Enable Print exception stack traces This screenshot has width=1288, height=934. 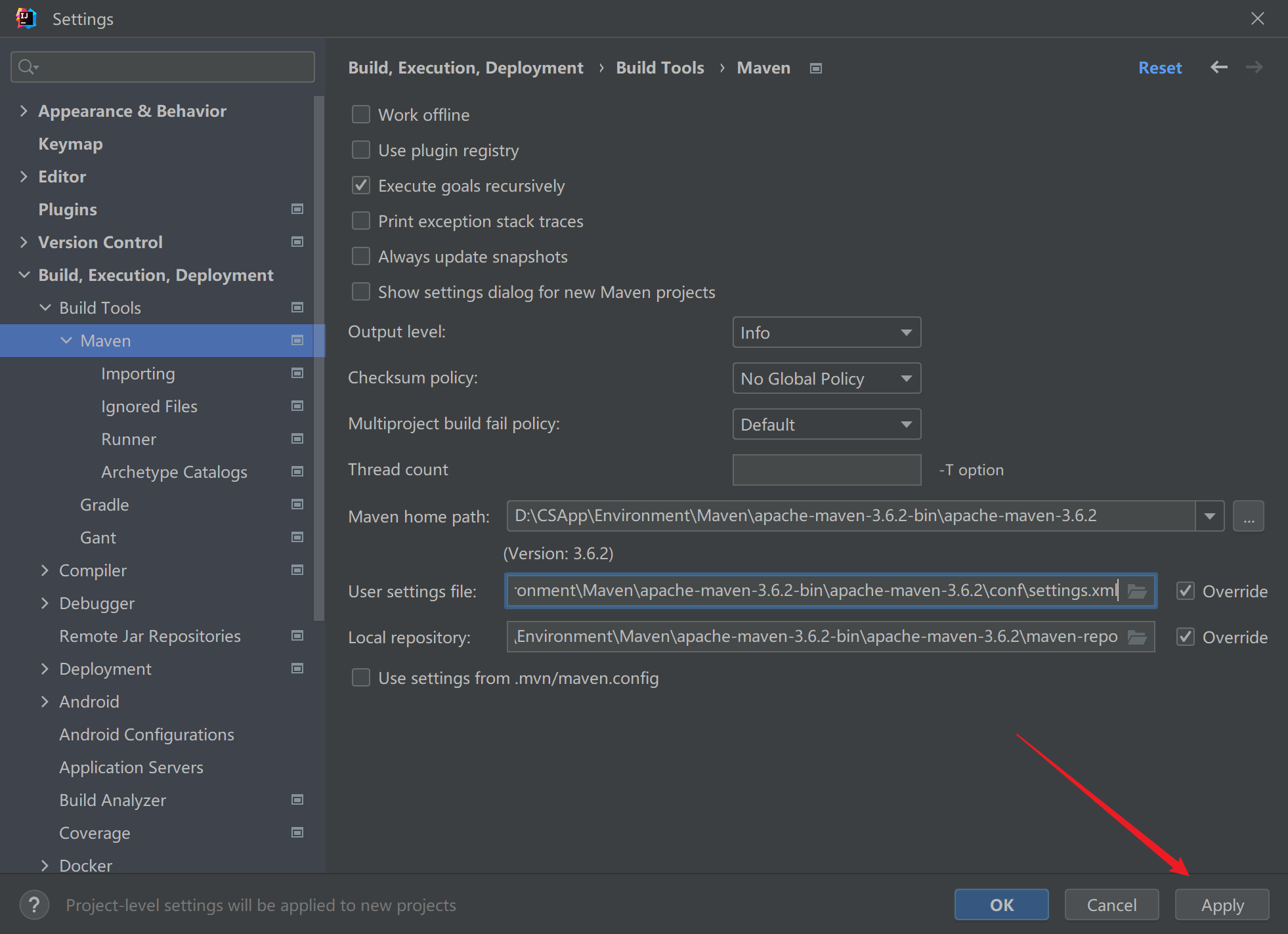(361, 221)
